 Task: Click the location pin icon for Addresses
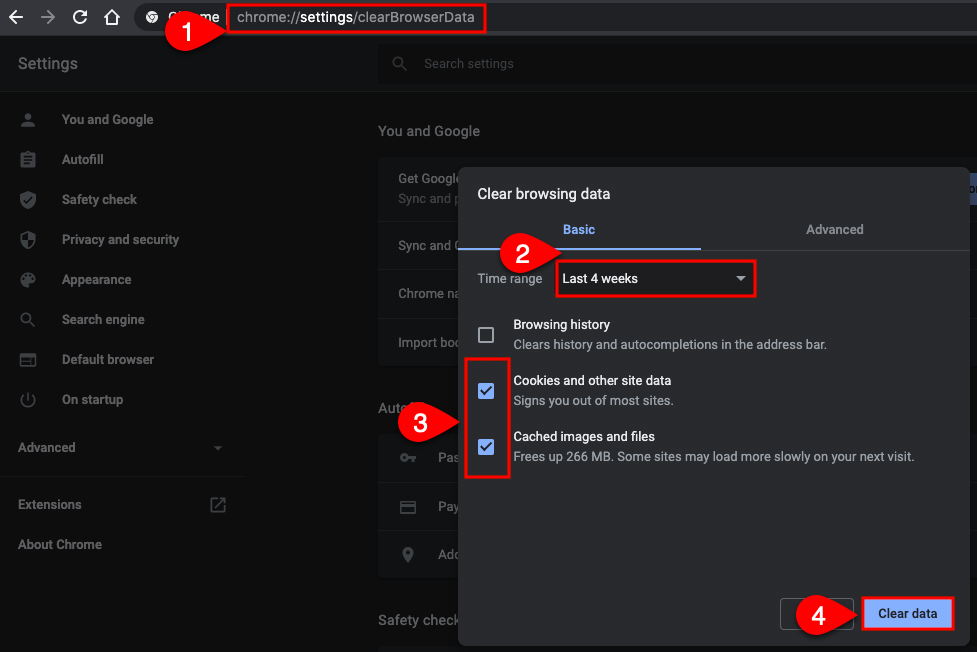coord(408,555)
